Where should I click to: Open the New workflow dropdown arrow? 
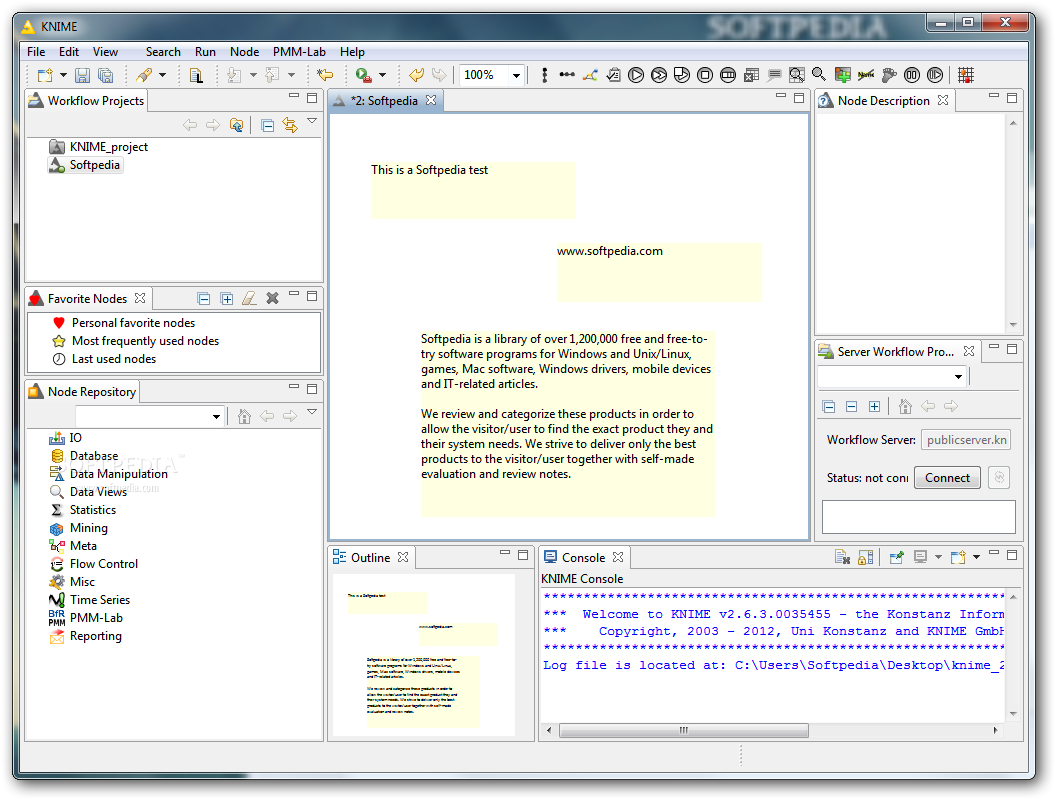click(63, 75)
